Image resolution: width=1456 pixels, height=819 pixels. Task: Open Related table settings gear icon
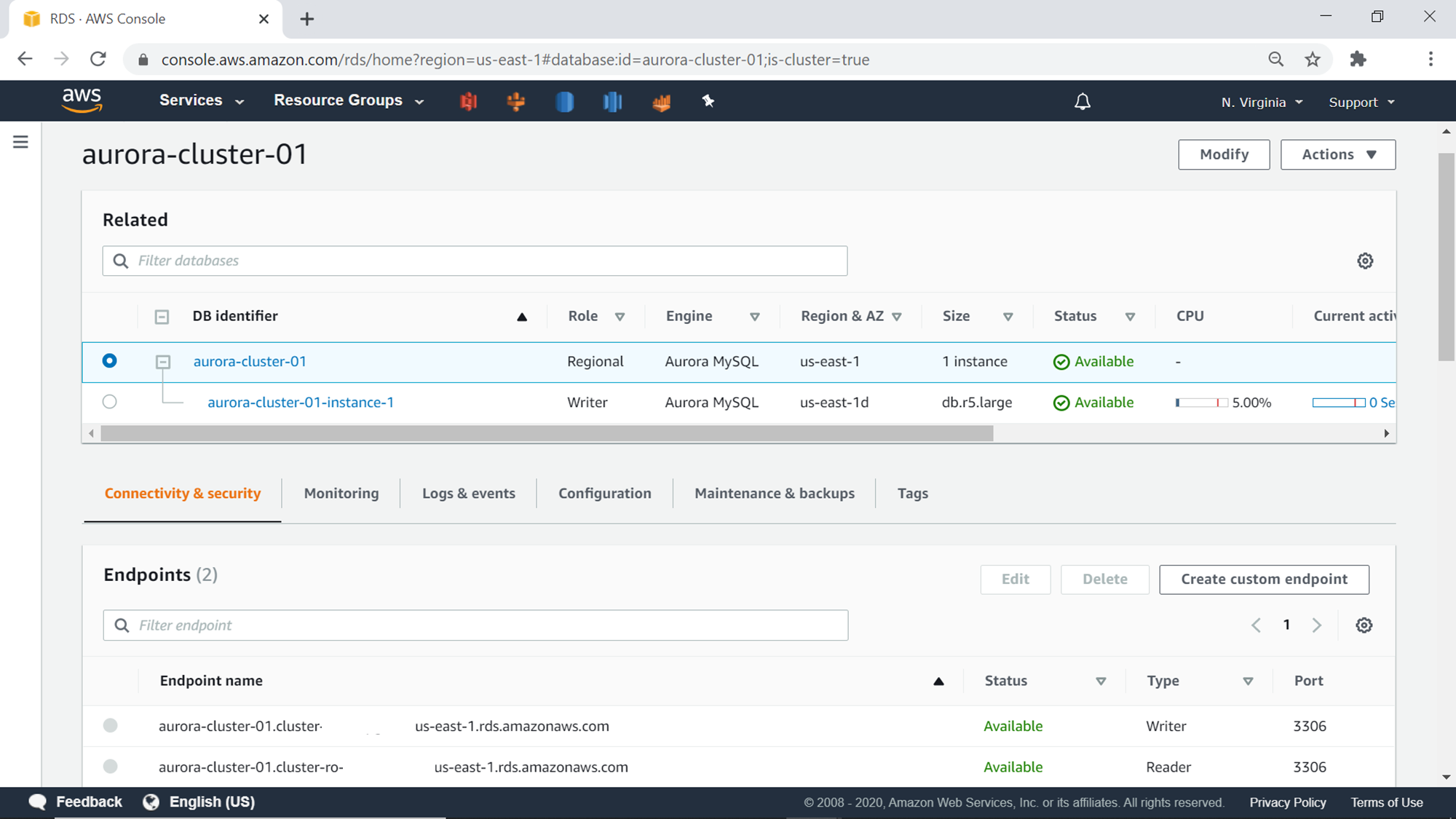[1365, 261]
